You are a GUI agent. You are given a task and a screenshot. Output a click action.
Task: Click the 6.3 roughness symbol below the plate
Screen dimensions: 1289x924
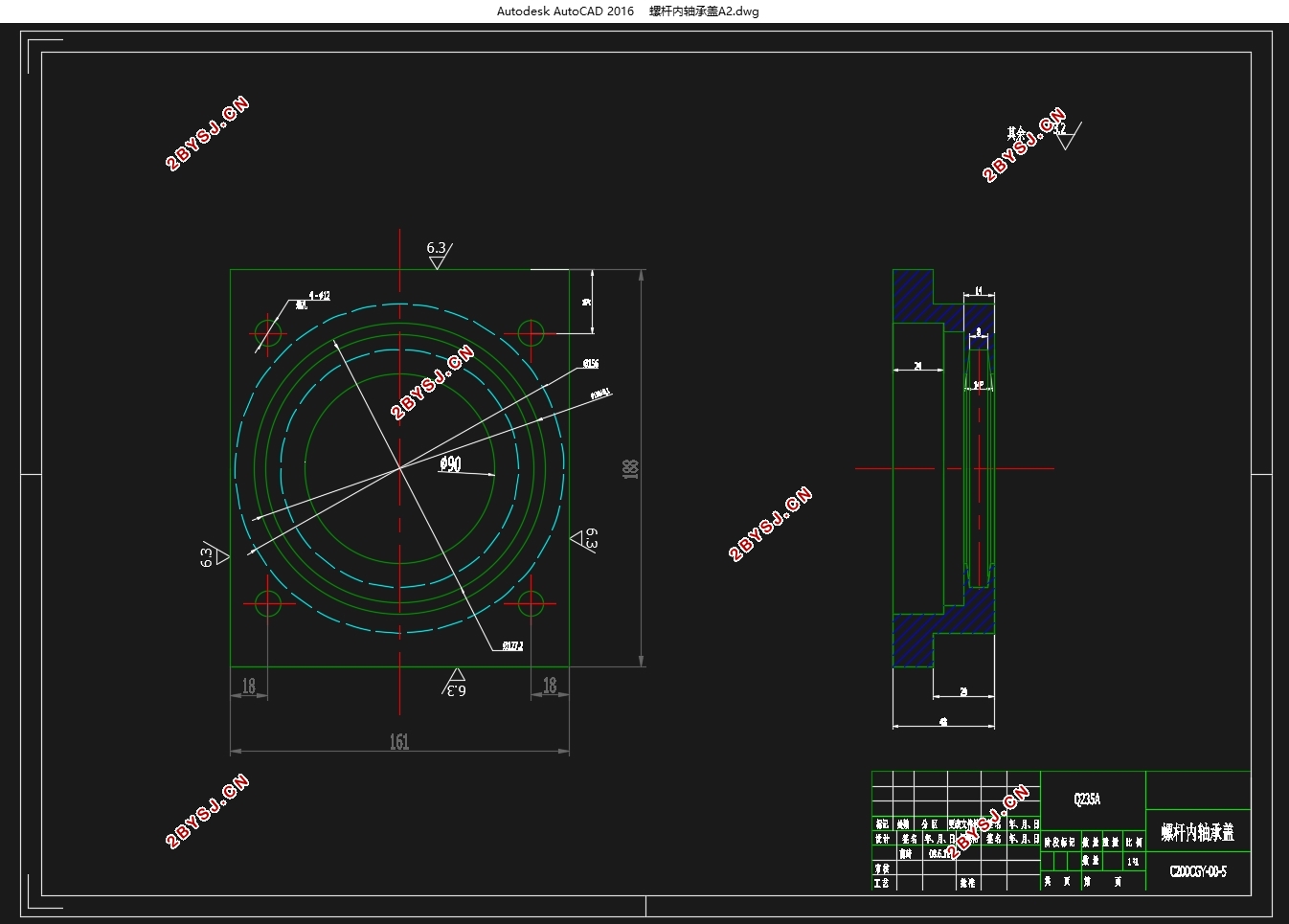(455, 684)
